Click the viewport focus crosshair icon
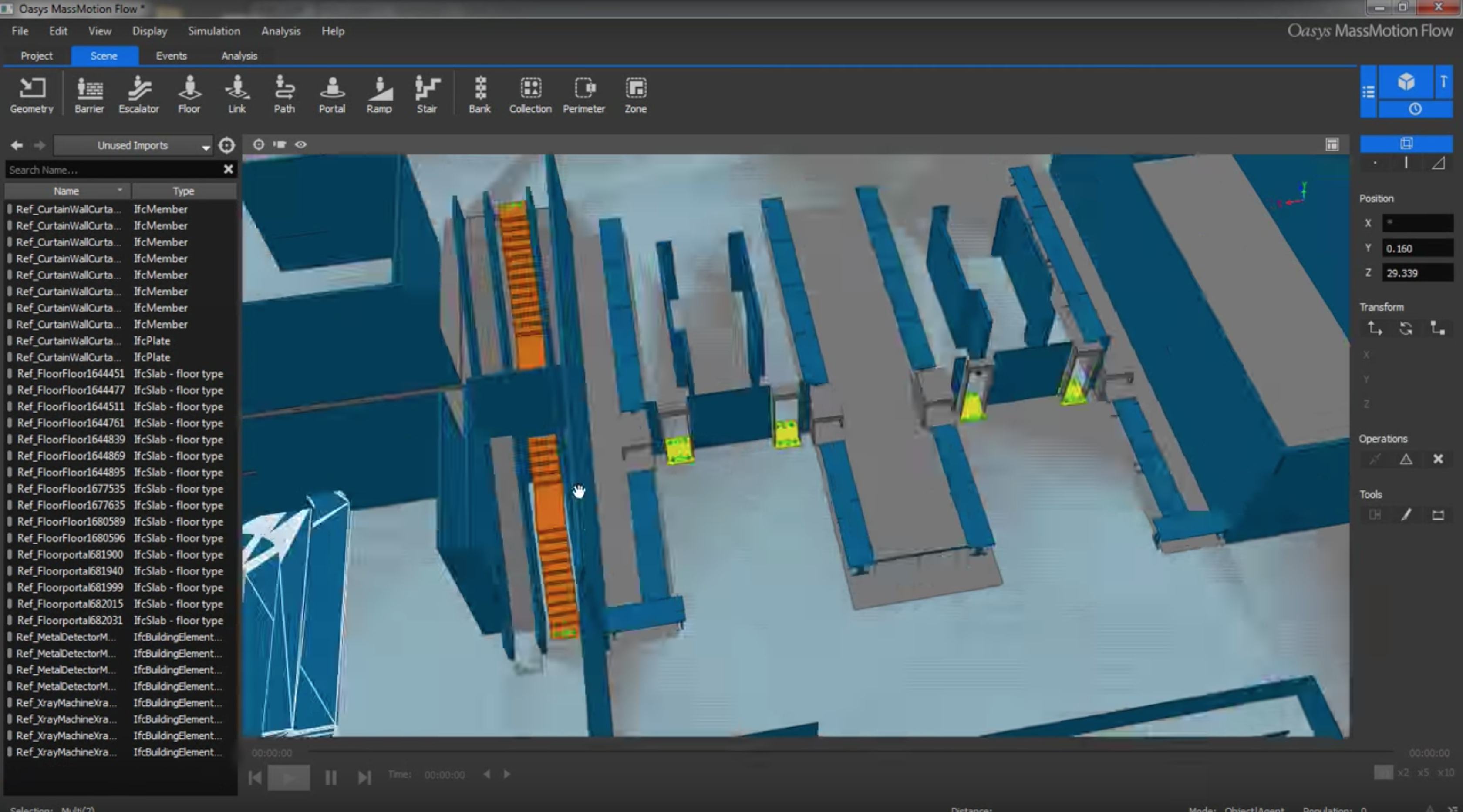This screenshot has height=812, width=1463. [x=258, y=144]
